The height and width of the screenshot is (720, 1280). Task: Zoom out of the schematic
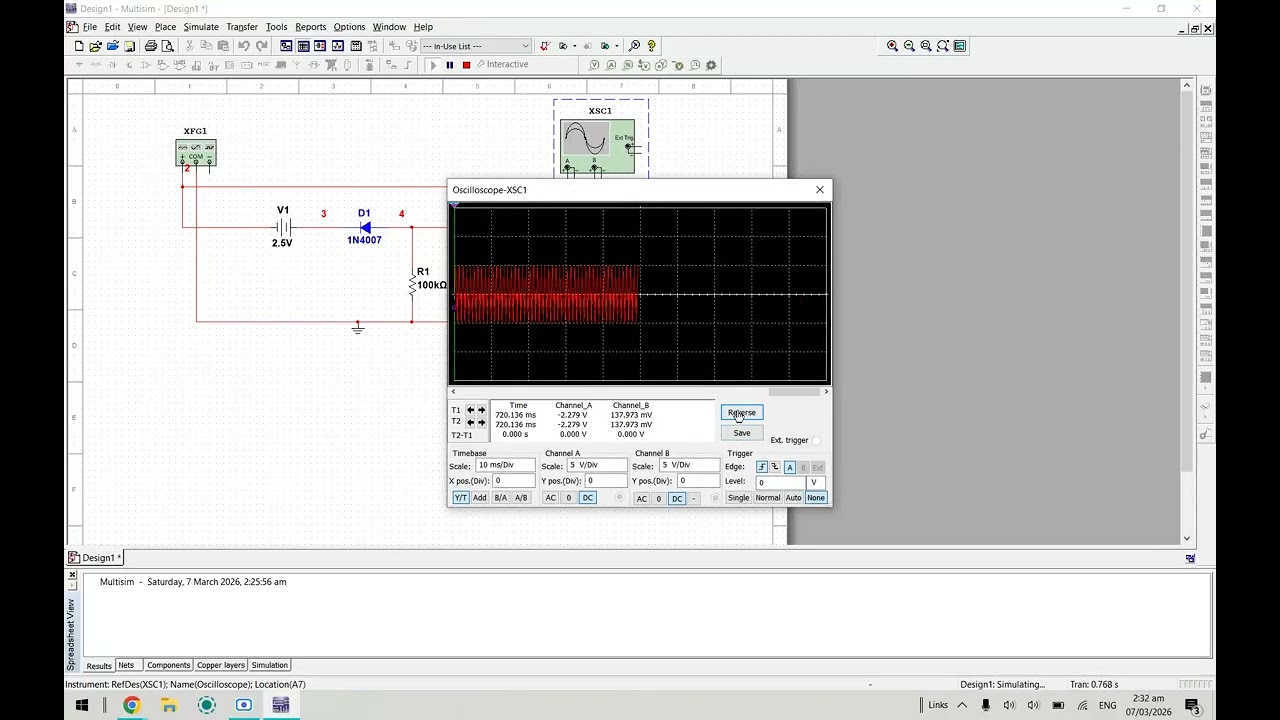(x=909, y=46)
